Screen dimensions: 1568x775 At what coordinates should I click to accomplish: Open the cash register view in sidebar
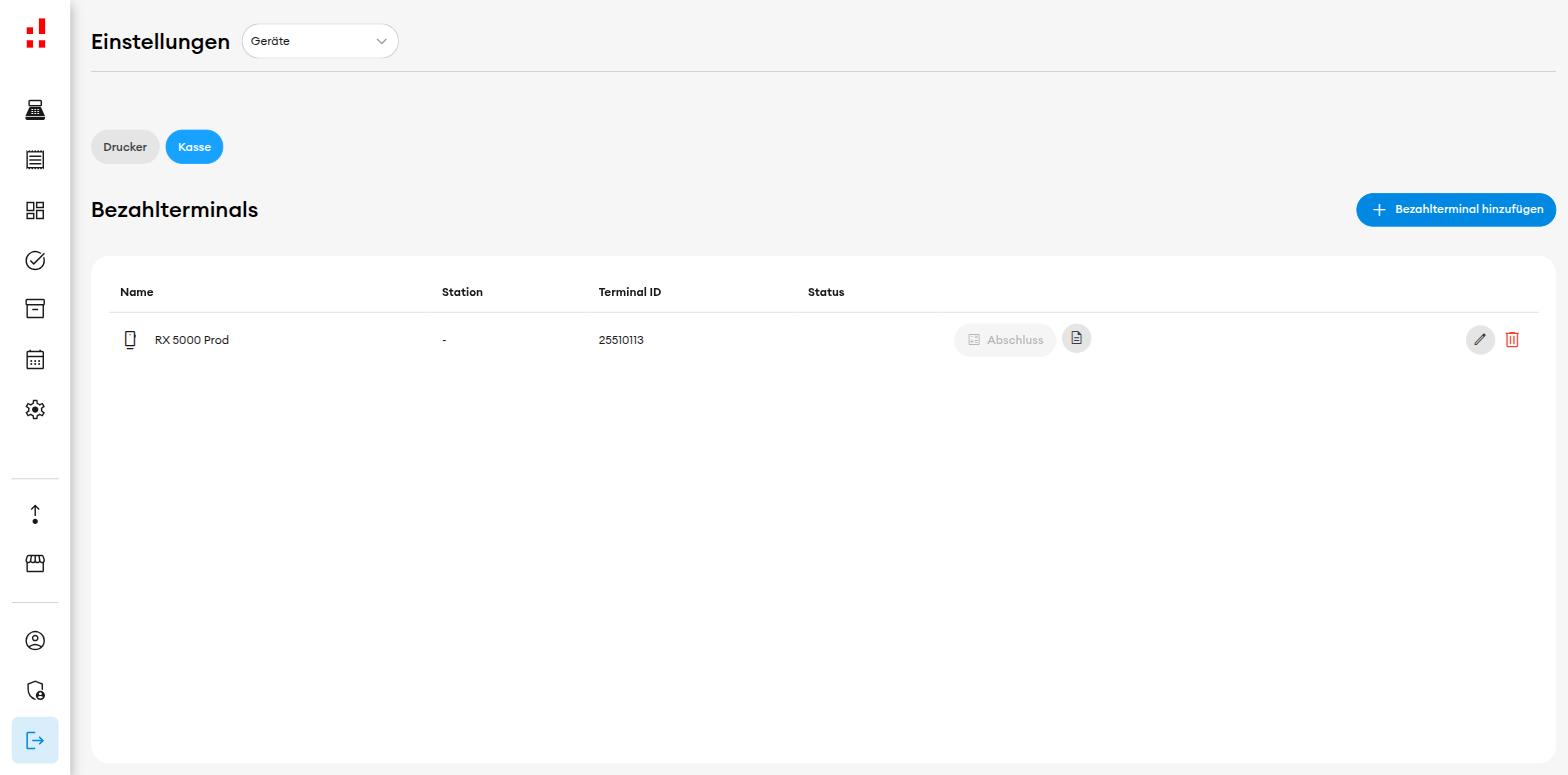[x=35, y=110]
